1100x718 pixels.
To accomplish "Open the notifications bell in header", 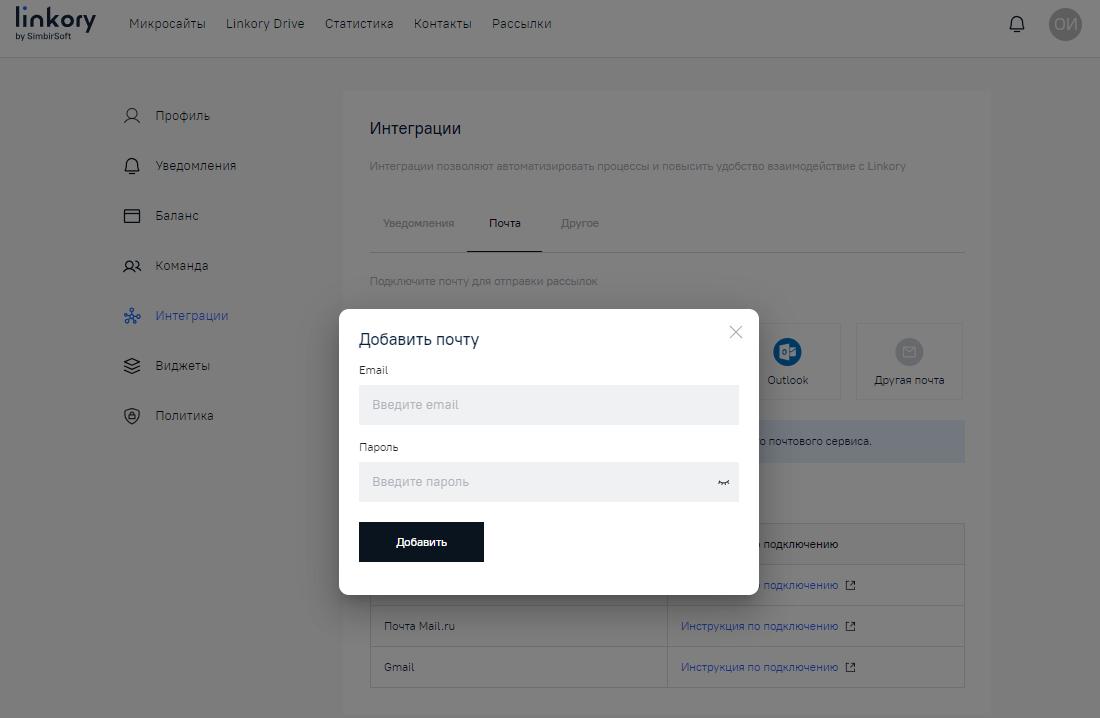I will pos(1017,24).
